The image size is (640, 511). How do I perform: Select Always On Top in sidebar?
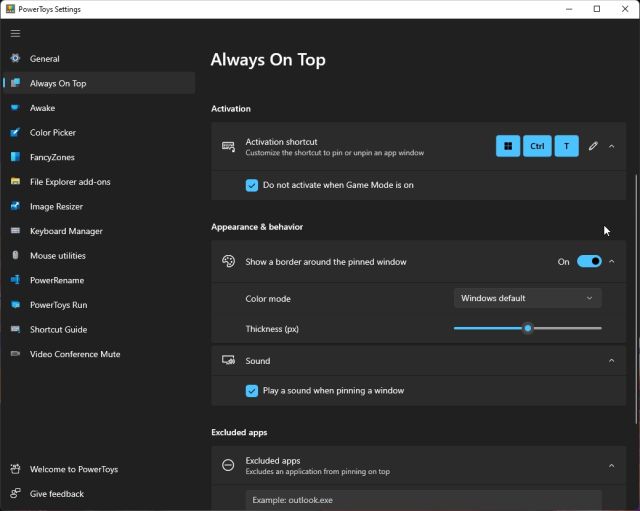tap(99, 83)
